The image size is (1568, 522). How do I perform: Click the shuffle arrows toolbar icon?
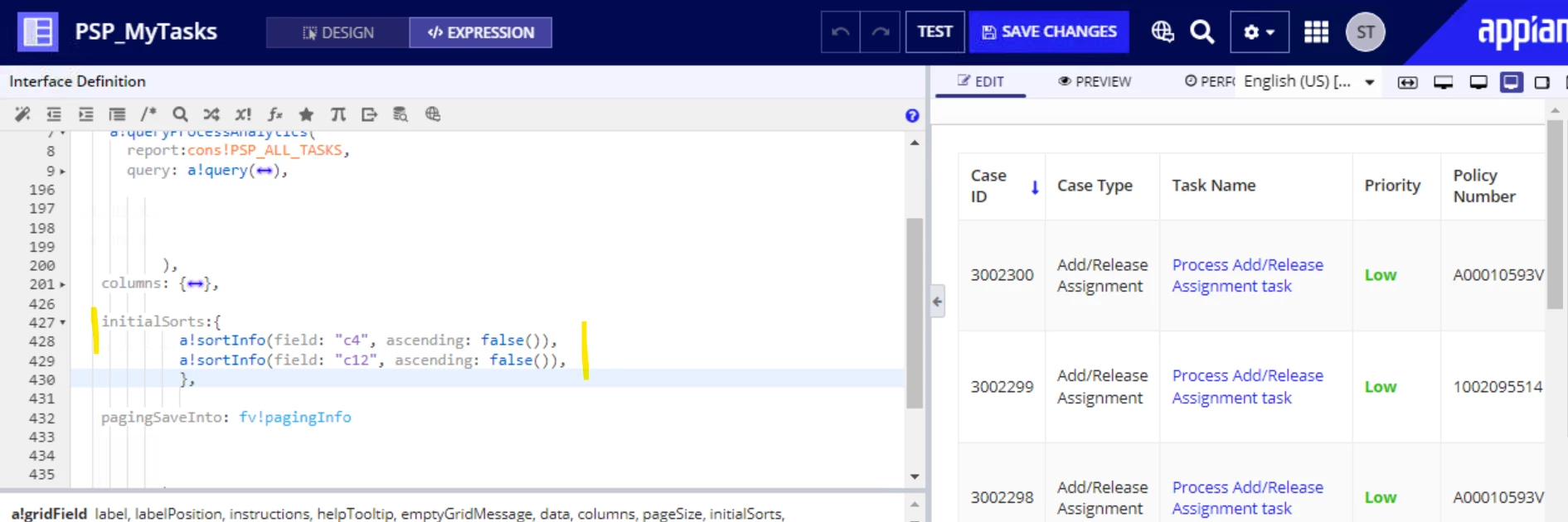[x=211, y=114]
